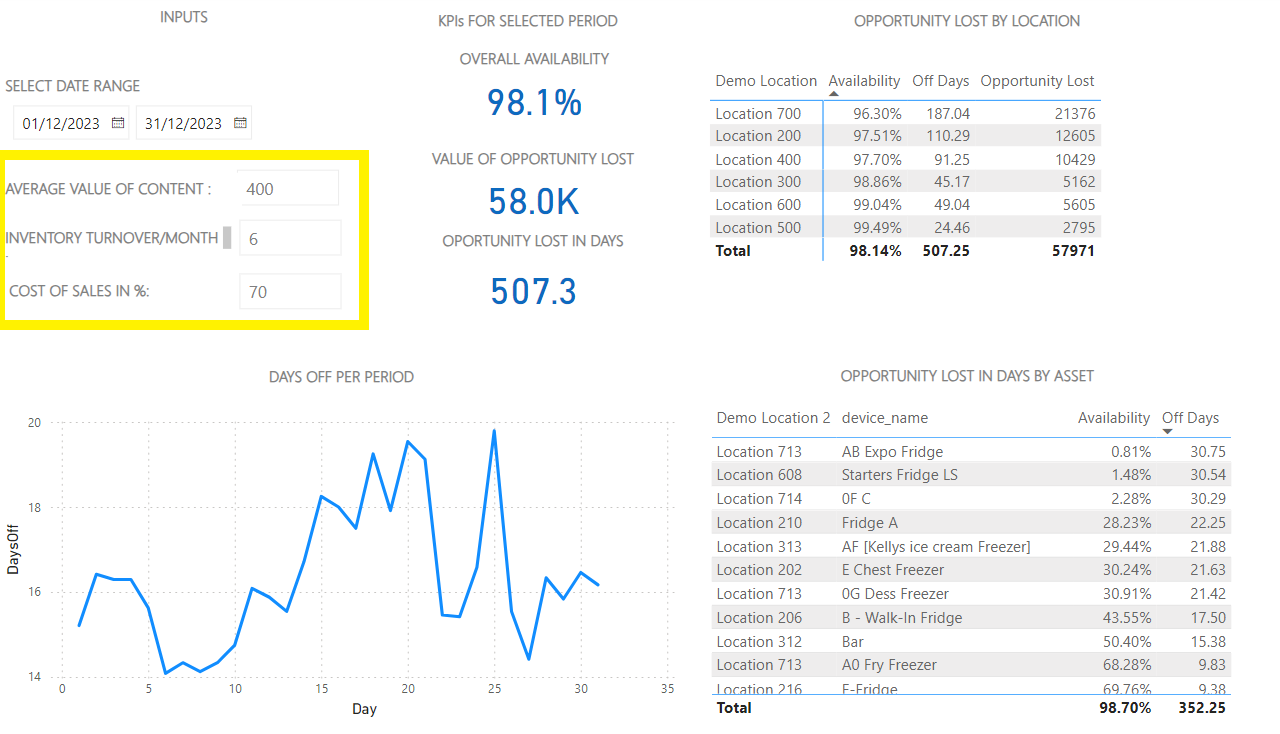
Task: Click the Opportunity Lost In Days By Asset title
Action: (967, 376)
